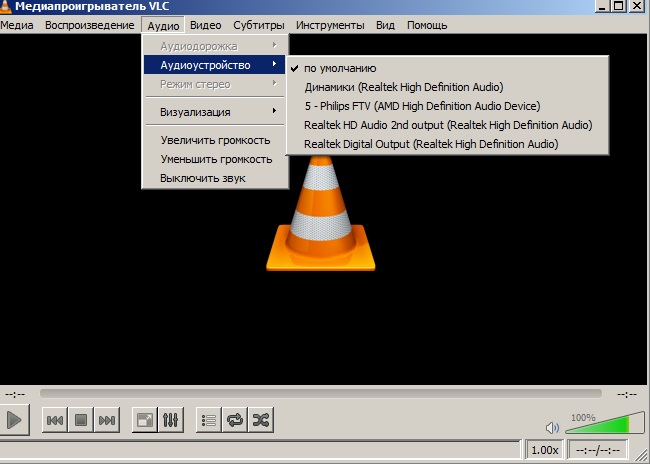This screenshot has width=650, height=464.
Task: Jump to previous media track
Action: [x=55, y=420]
